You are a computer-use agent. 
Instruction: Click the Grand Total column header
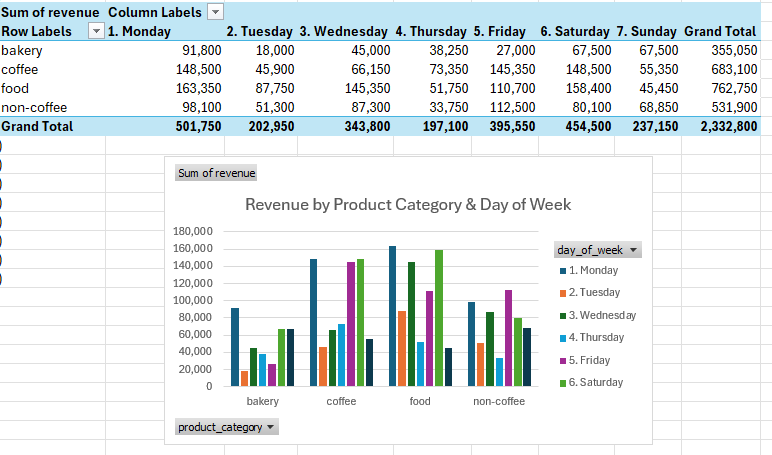point(719,31)
